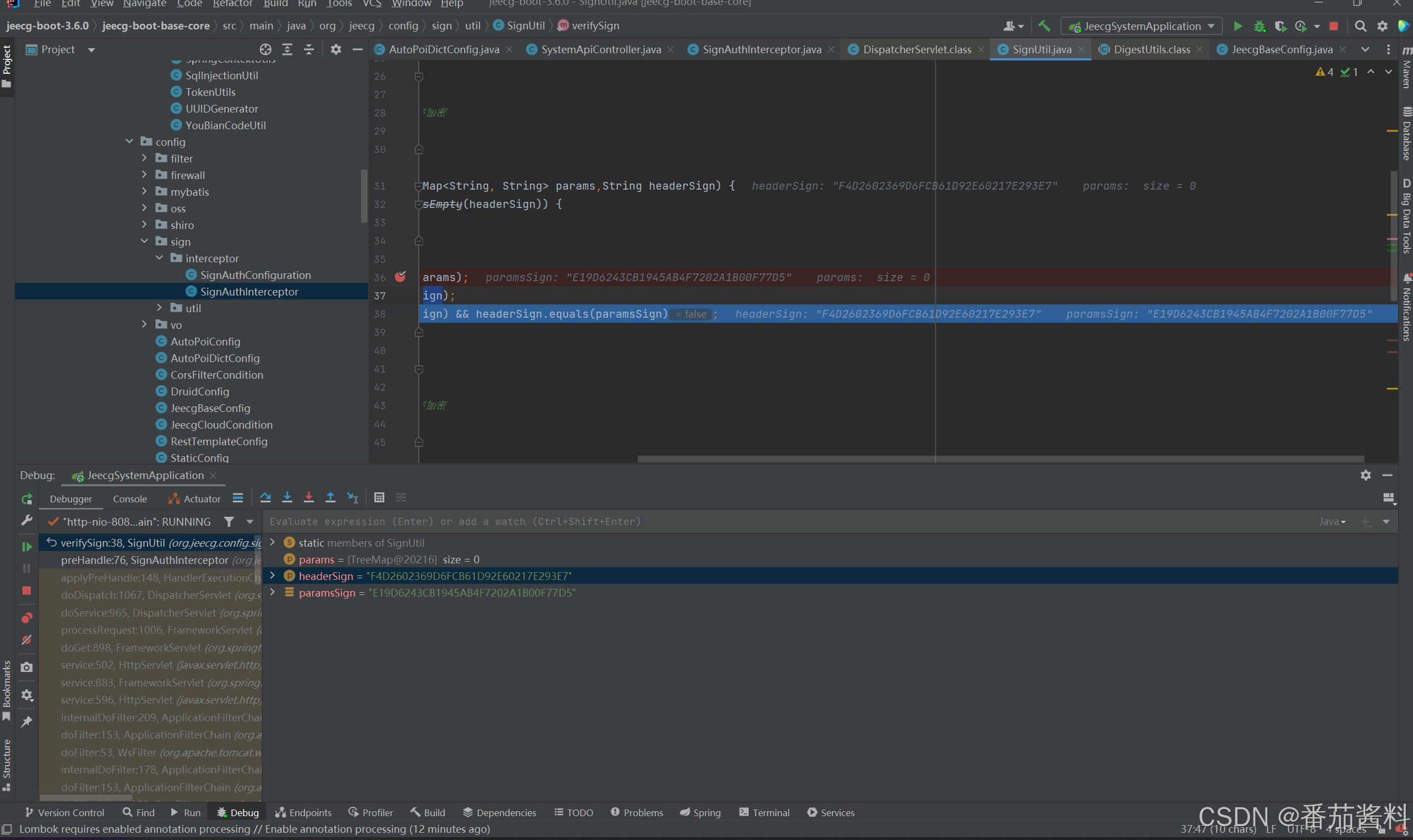The height and width of the screenshot is (840, 1413).
Task: Click the Evaluate Expression calculator icon
Action: tap(379, 497)
